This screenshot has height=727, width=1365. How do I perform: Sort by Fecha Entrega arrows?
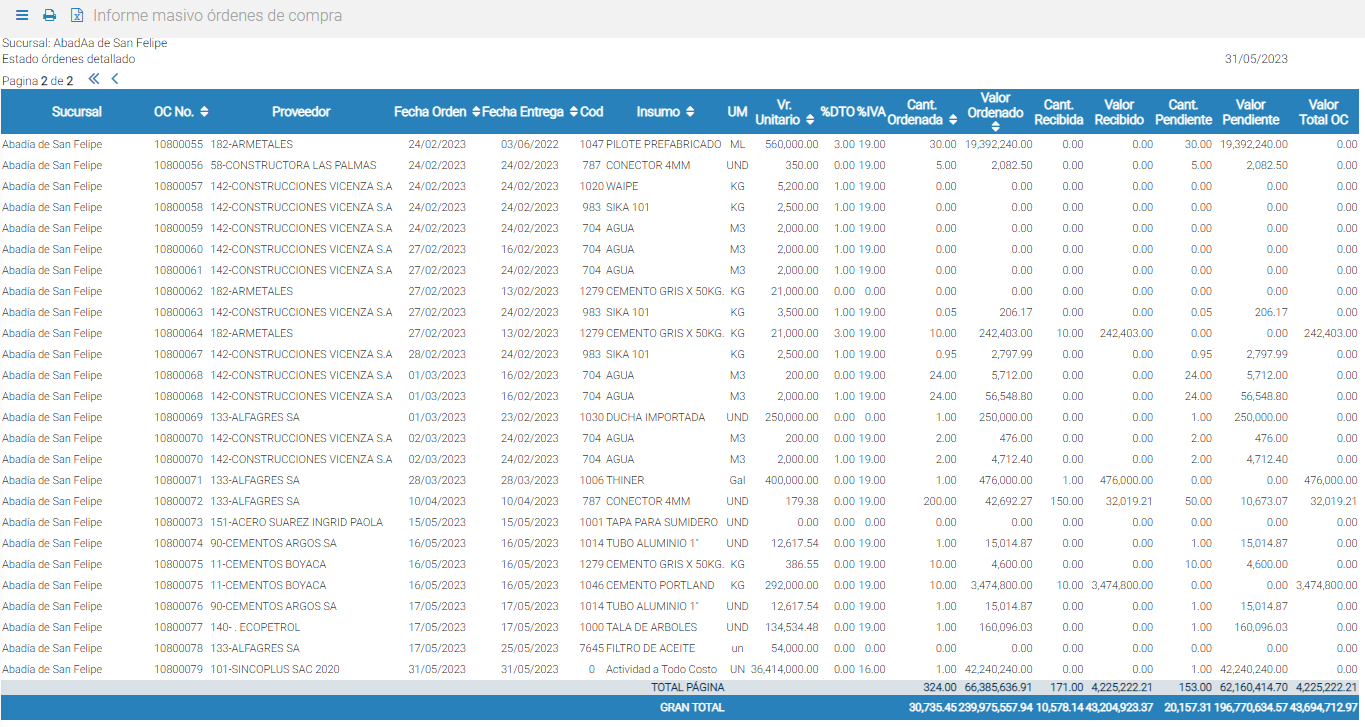coord(574,112)
